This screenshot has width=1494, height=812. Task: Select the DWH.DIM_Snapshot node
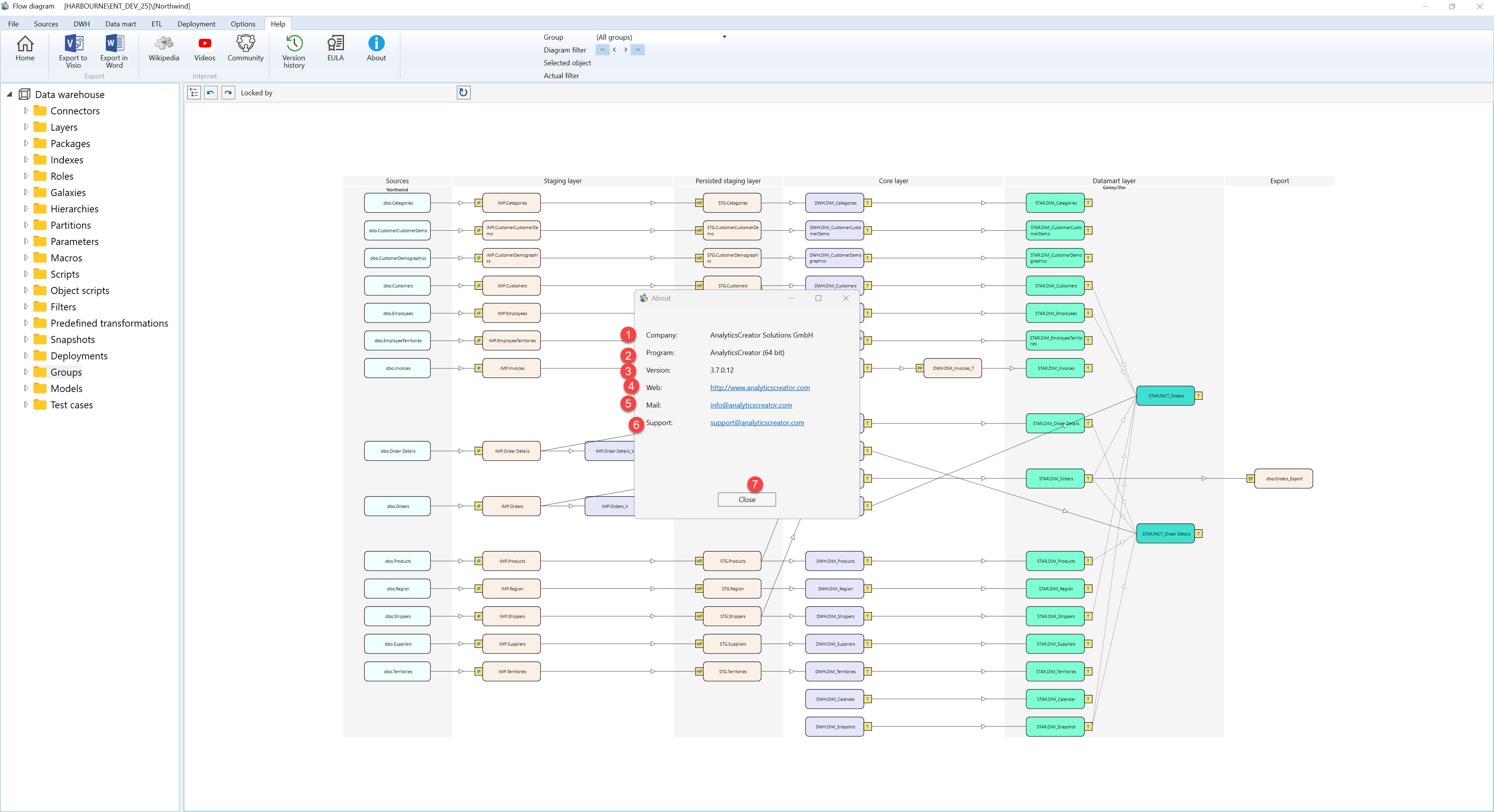click(x=835, y=727)
